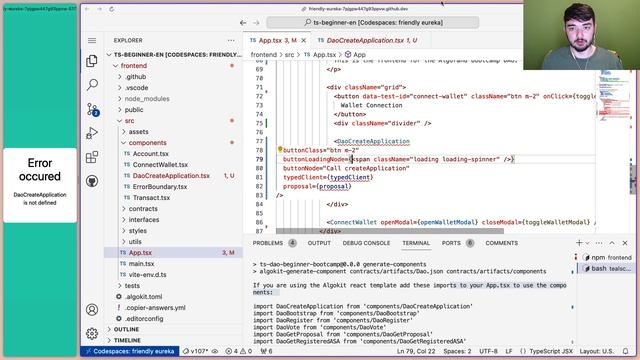Open the hamburger application menu
The image size is (640, 360).
[x=92, y=40]
